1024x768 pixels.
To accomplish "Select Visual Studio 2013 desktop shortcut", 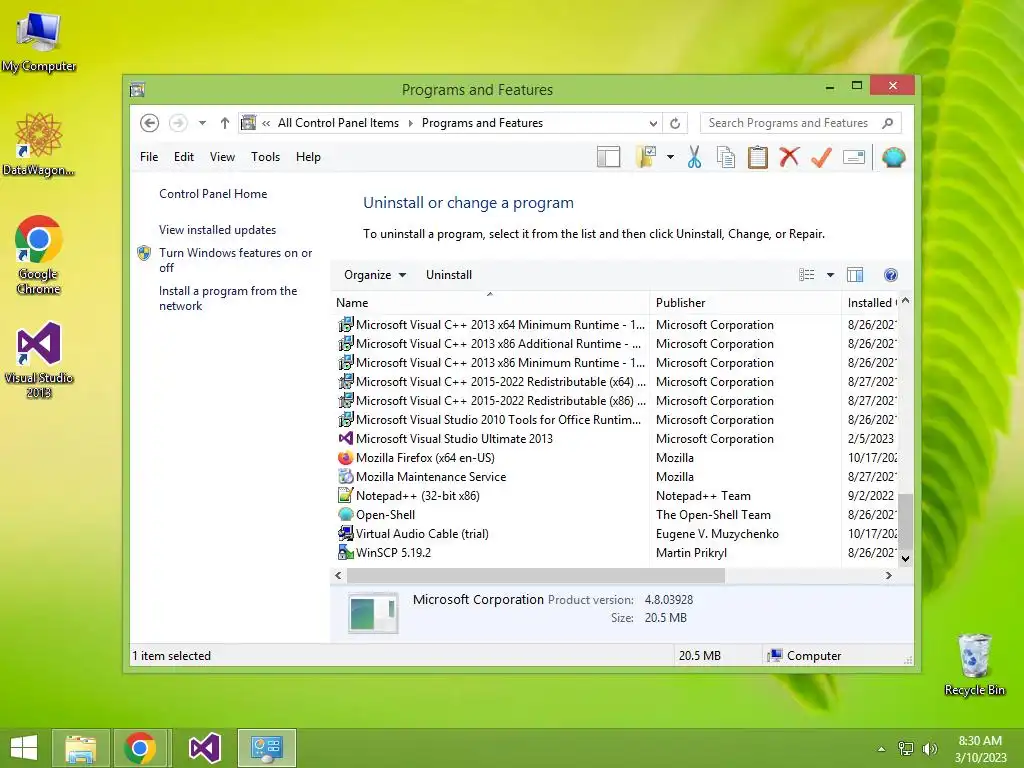I will pos(39,360).
